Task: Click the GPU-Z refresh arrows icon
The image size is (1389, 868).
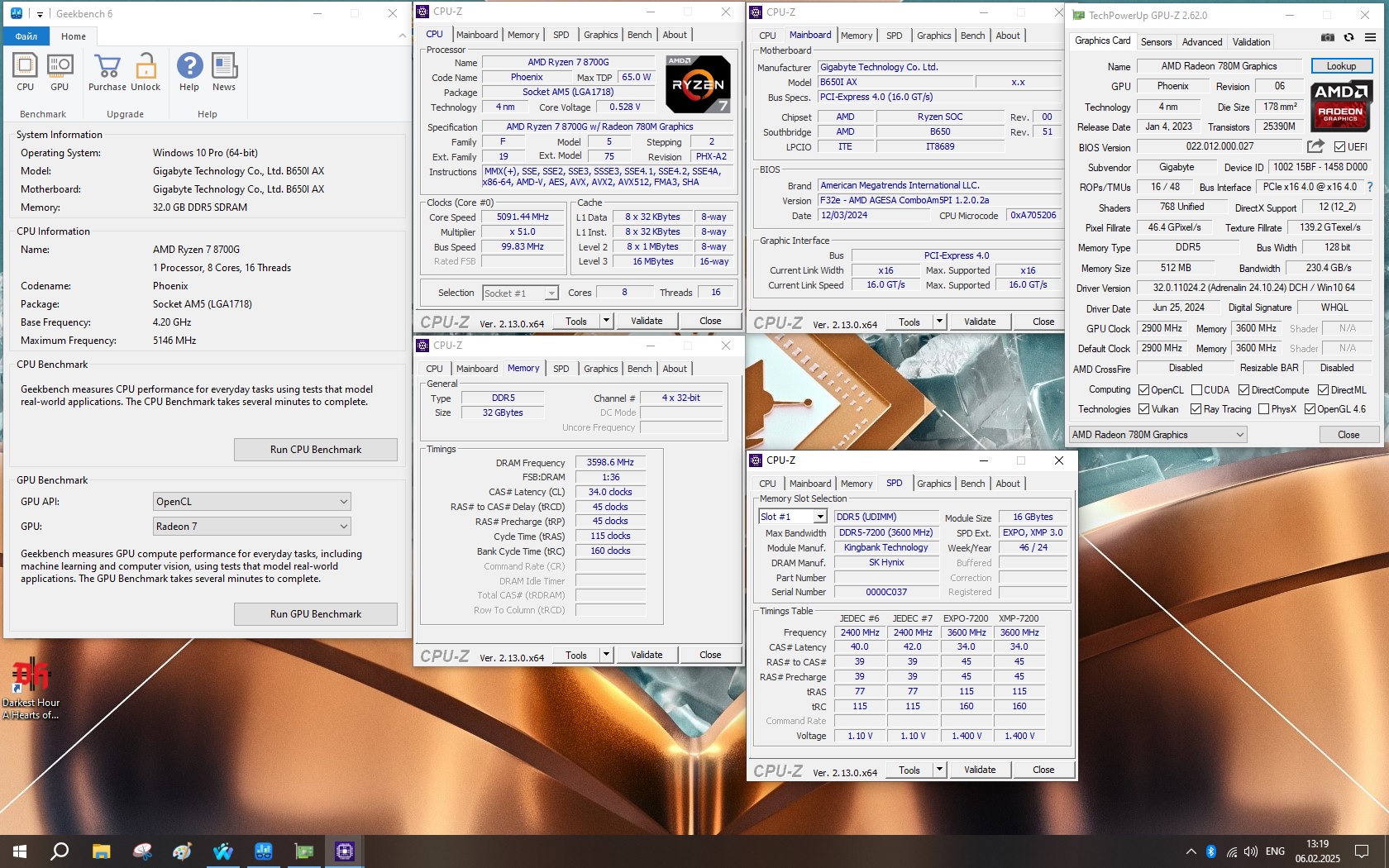Action: point(1348,37)
